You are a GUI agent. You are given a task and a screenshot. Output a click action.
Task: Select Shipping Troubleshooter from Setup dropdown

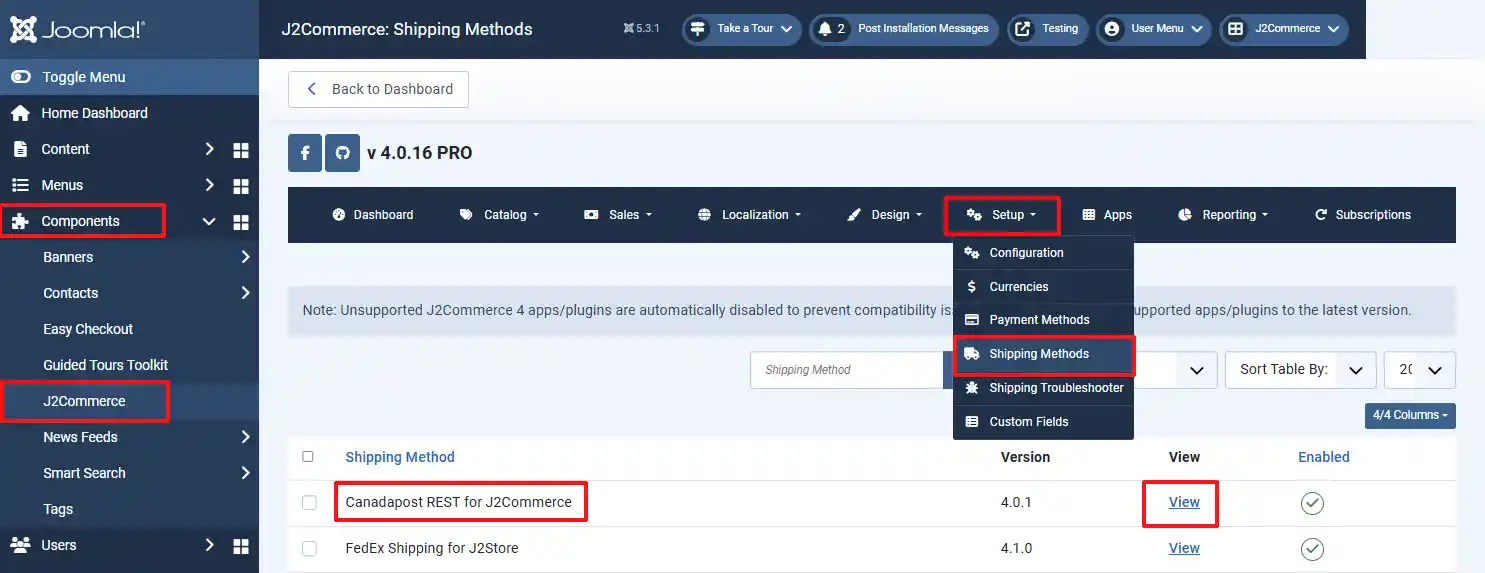pos(1043,388)
